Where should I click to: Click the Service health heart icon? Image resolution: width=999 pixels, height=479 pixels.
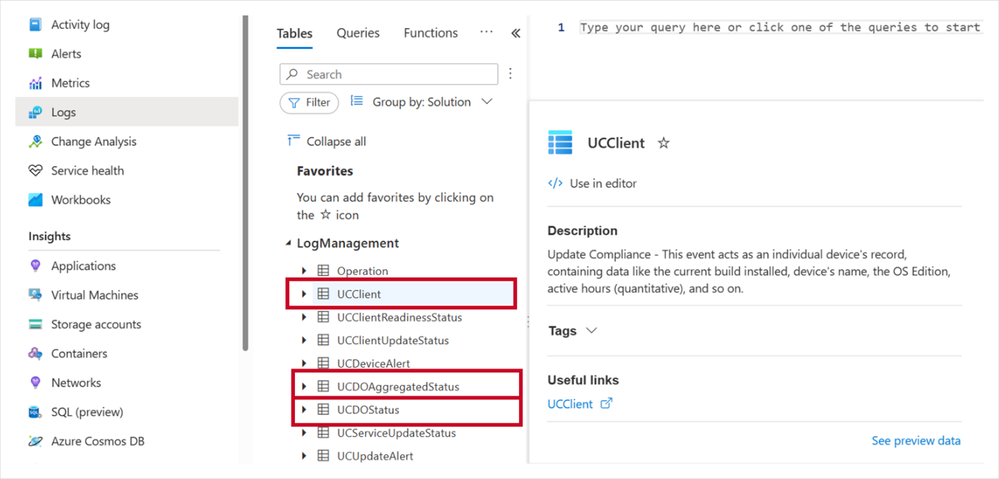pyautogui.click(x=36, y=171)
